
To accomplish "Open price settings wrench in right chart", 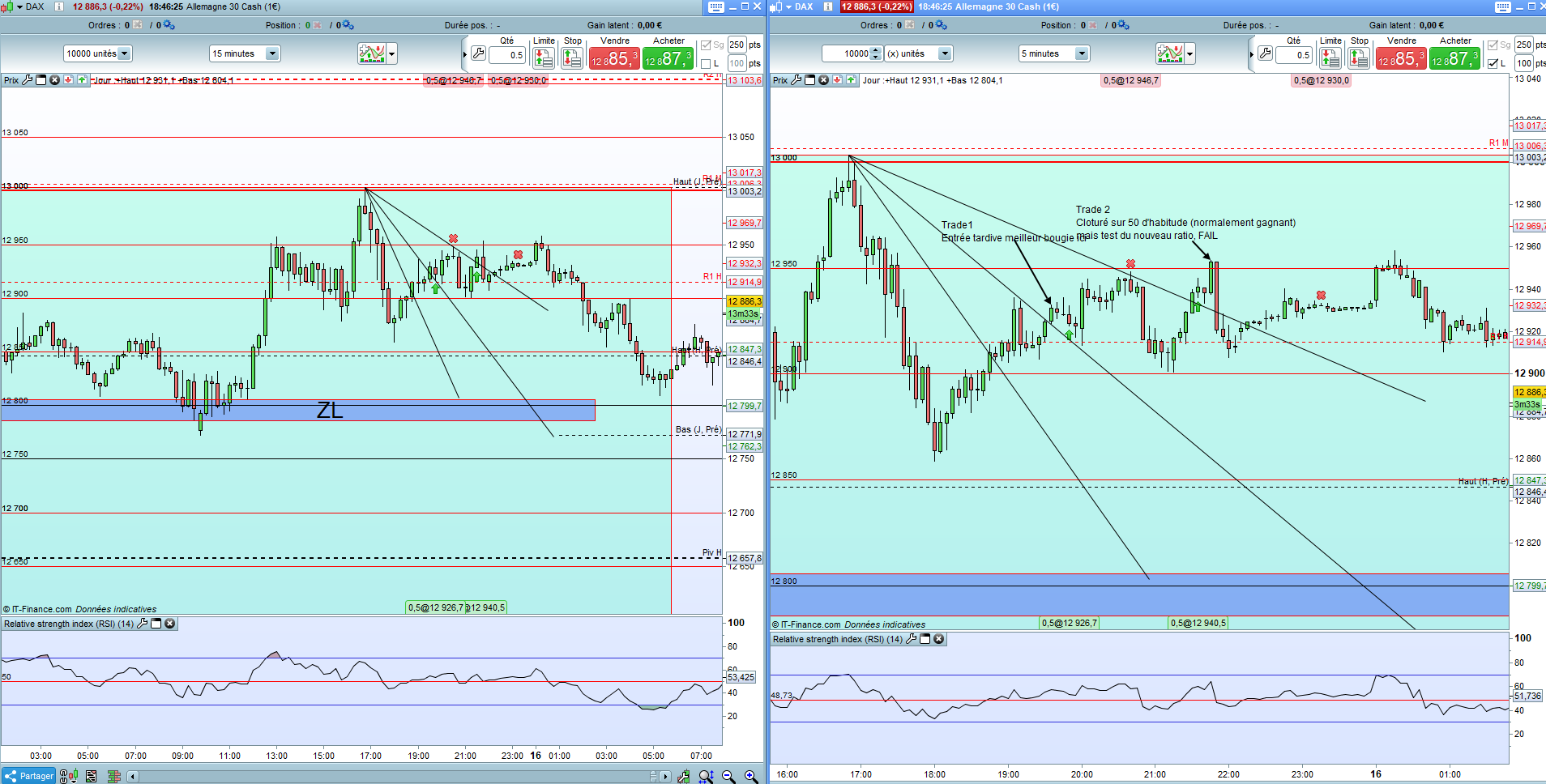I will click(x=796, y=80).
